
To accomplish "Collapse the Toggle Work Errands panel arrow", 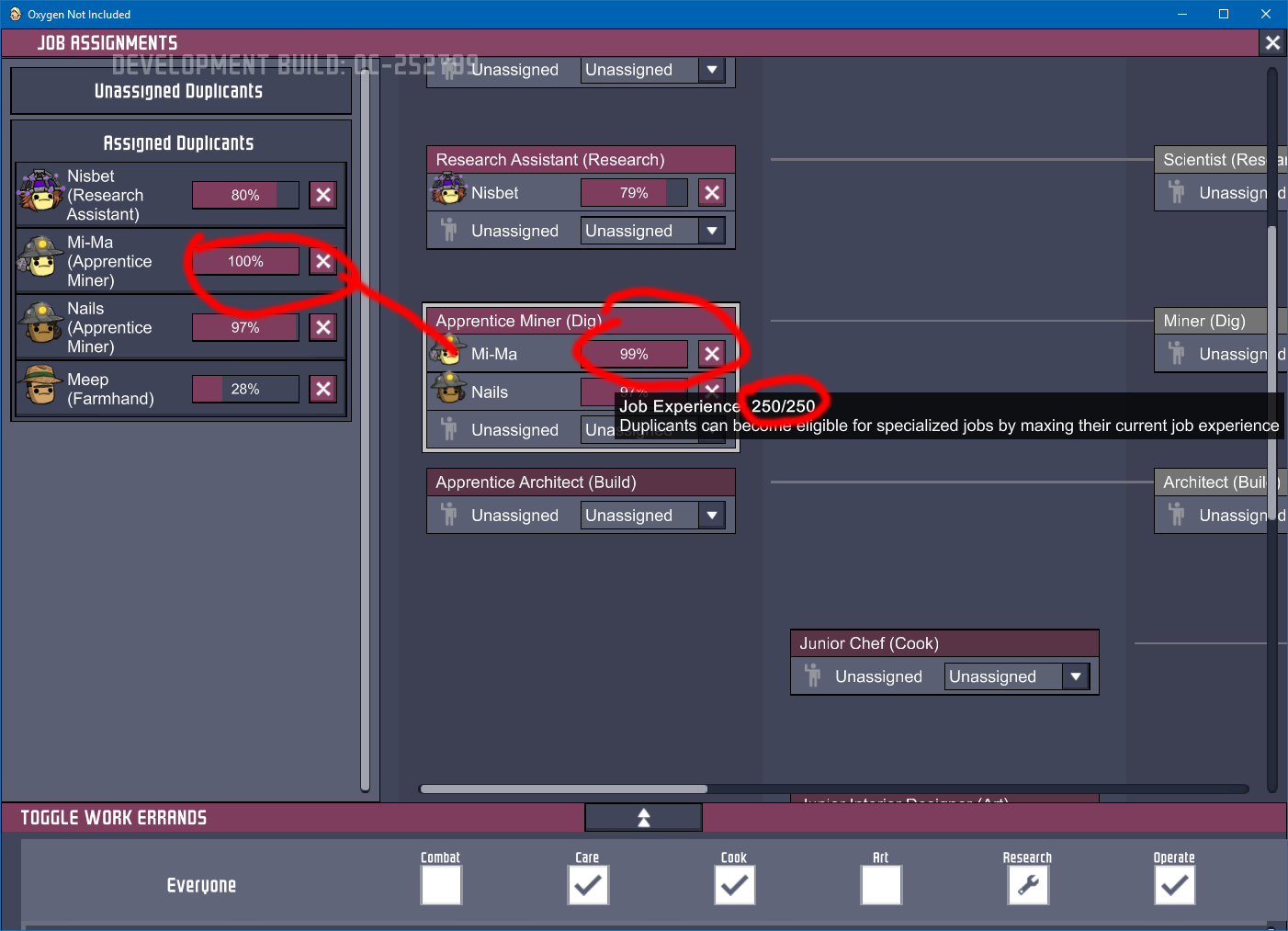I will [x=643, y=817].
